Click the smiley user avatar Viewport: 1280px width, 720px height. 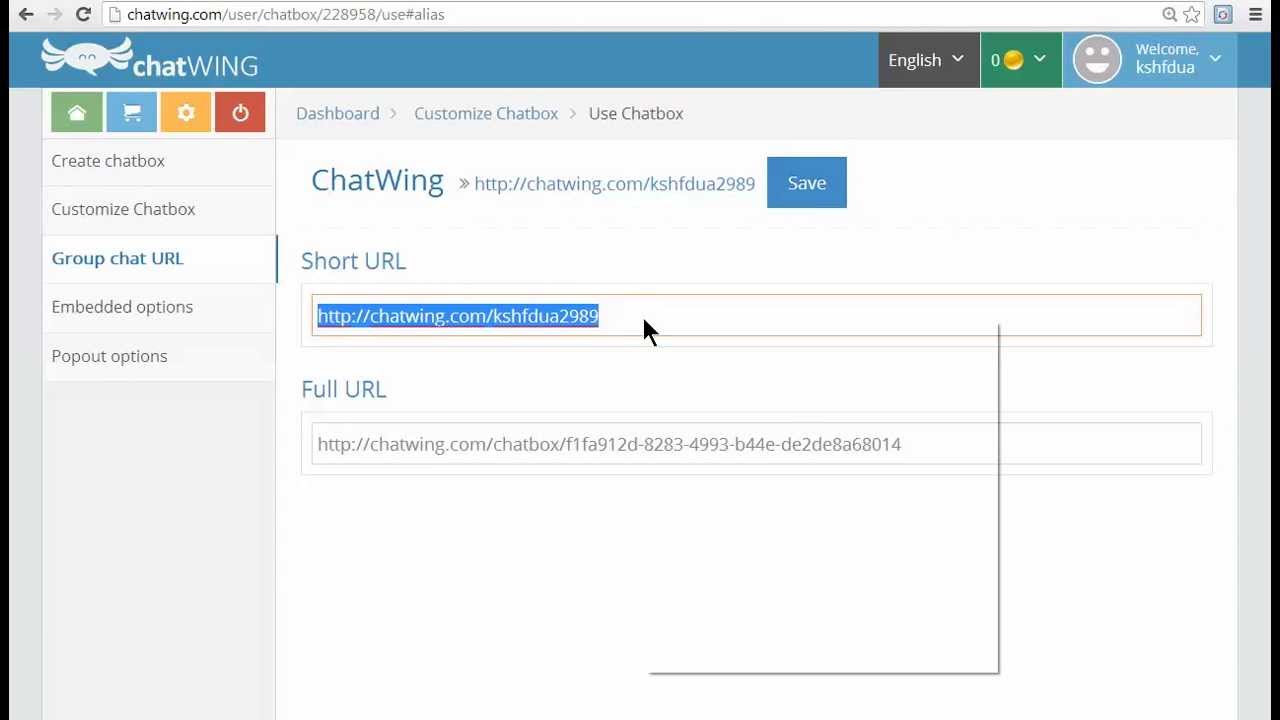(x=1097, y=60)
